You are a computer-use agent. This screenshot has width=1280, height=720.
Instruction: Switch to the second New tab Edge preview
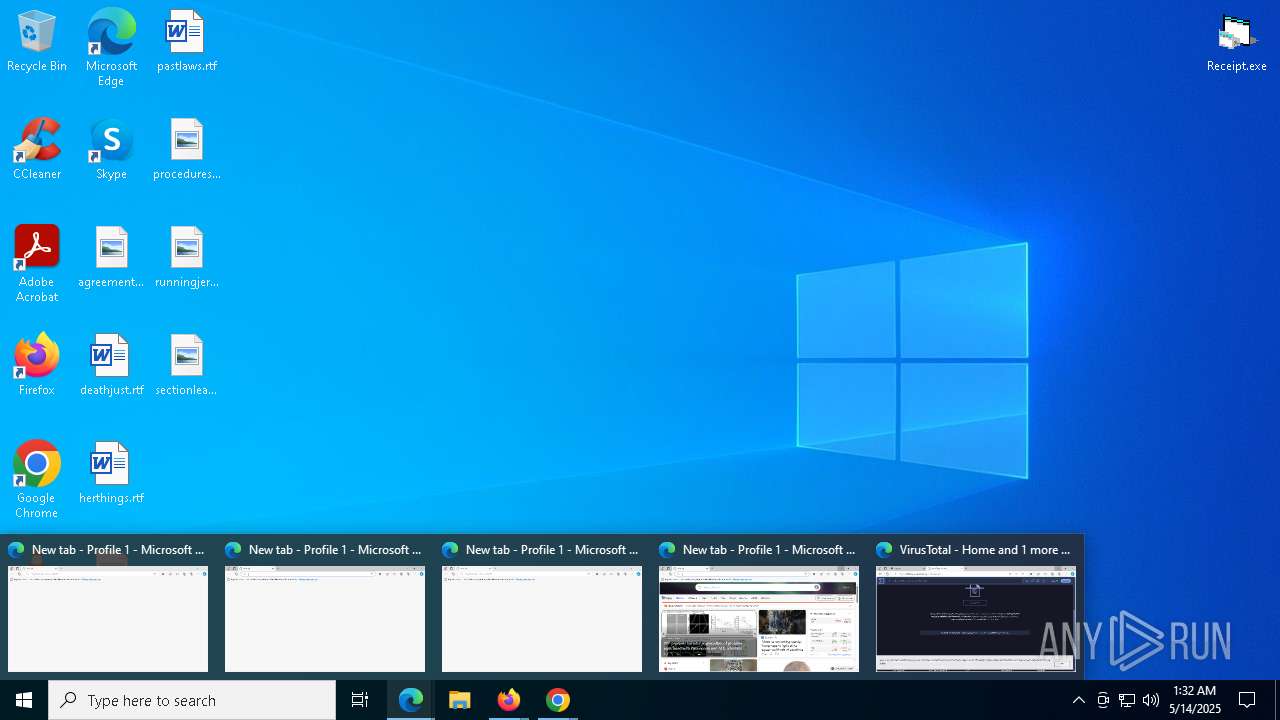[x=325, y=619]
